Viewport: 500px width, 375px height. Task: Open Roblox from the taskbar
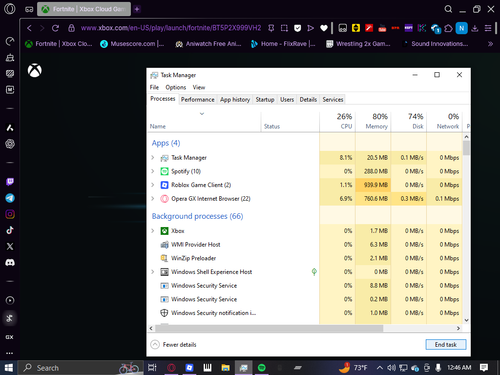[189, 368]
